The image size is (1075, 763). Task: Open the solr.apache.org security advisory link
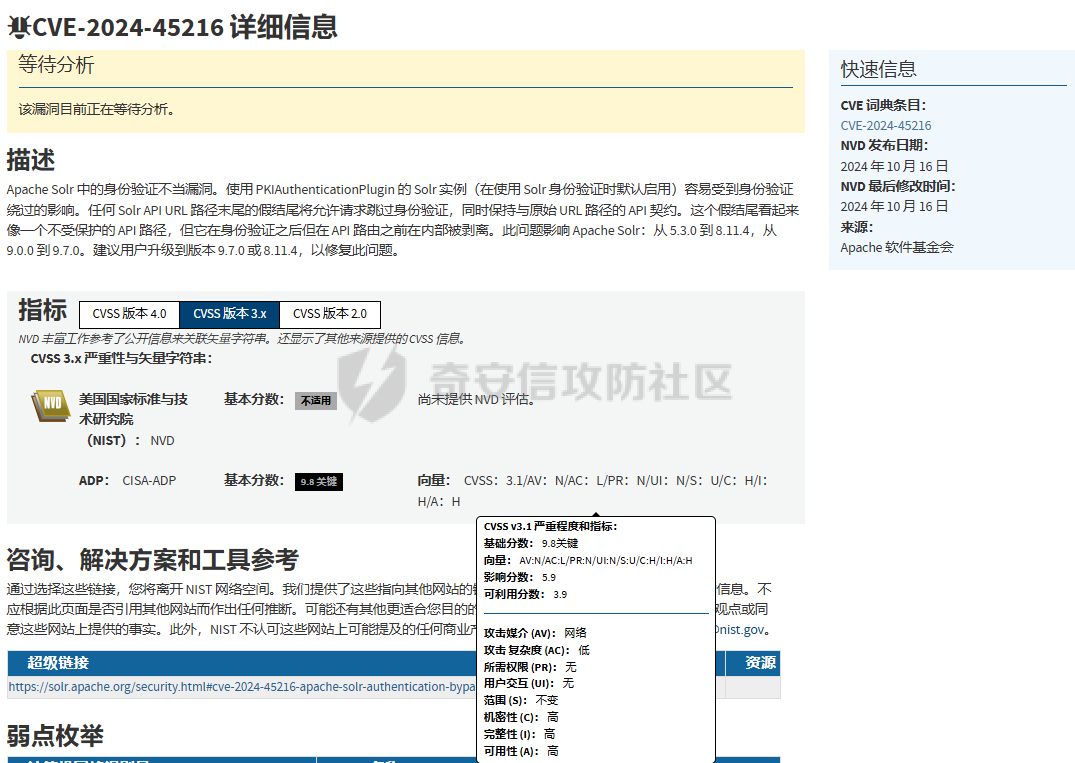pos(242,687)
